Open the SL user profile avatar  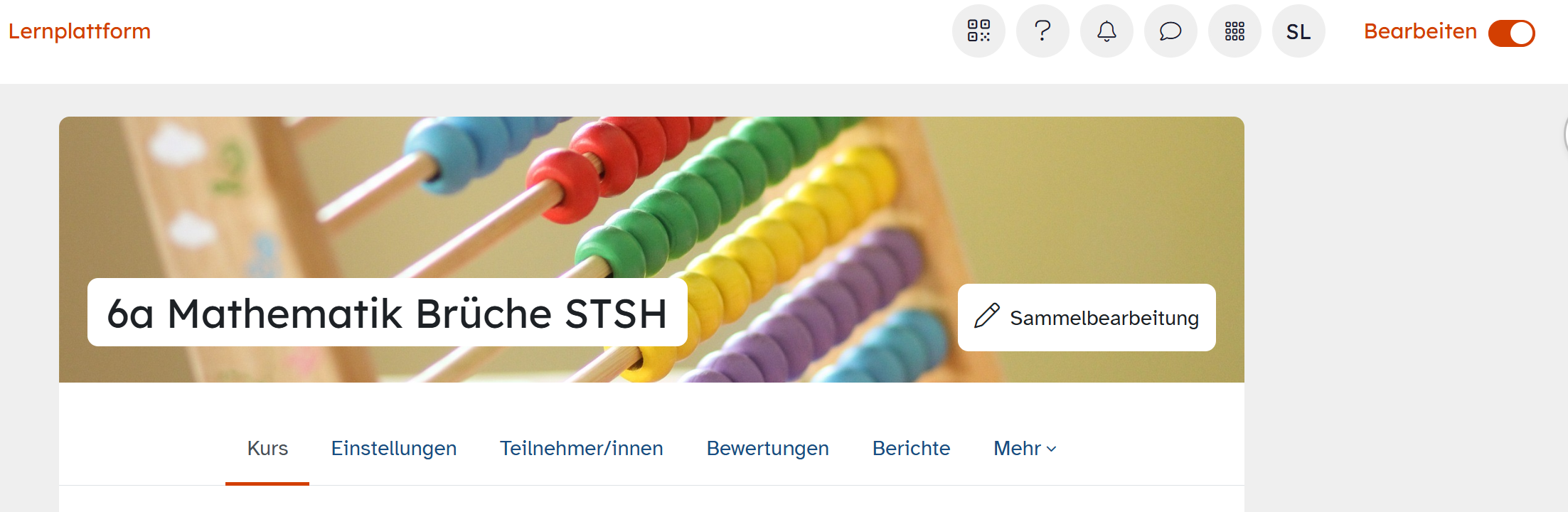pos(1298,31)
